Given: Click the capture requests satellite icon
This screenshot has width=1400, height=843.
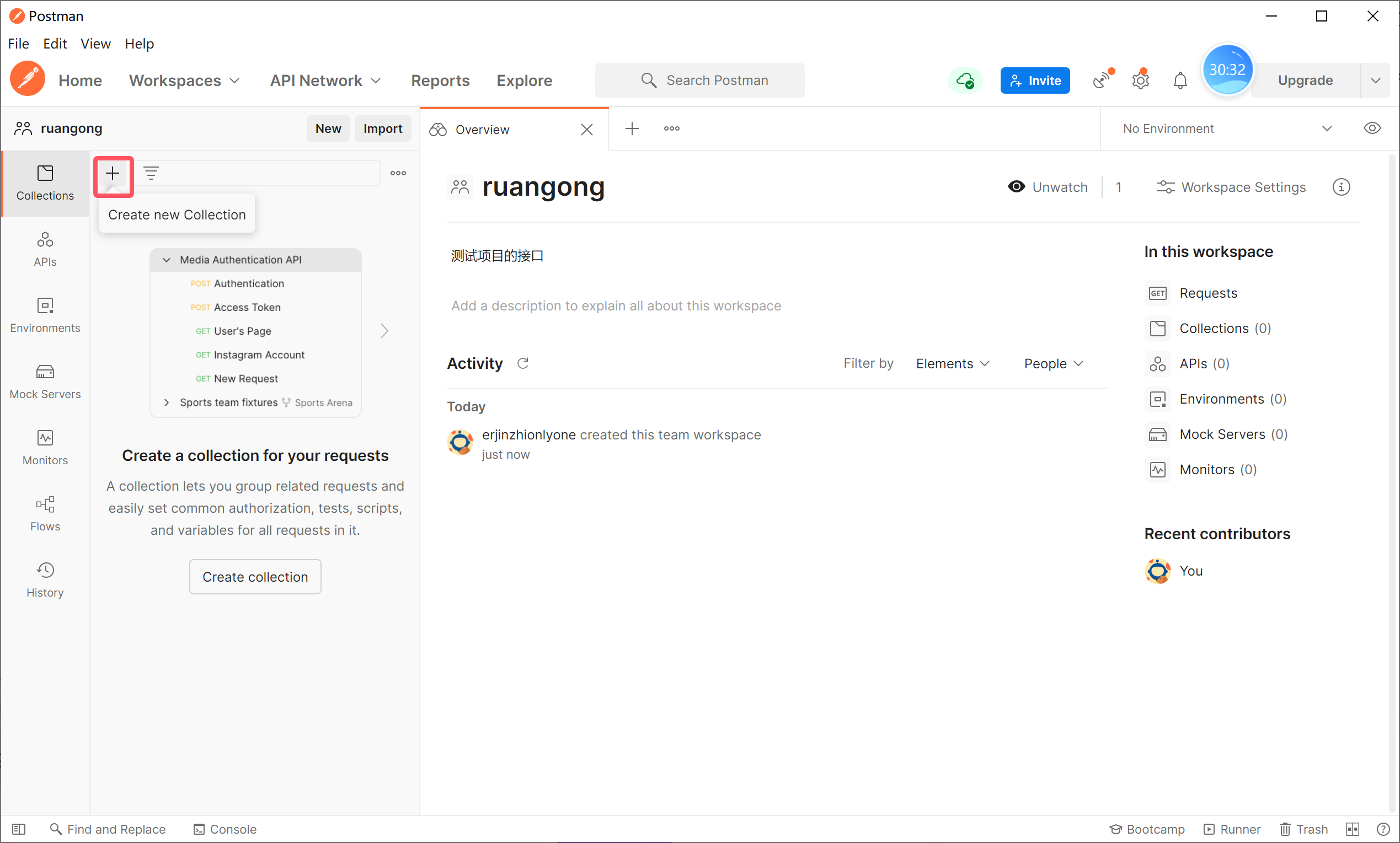Looking at the screenshot, I should [1101, 80].
